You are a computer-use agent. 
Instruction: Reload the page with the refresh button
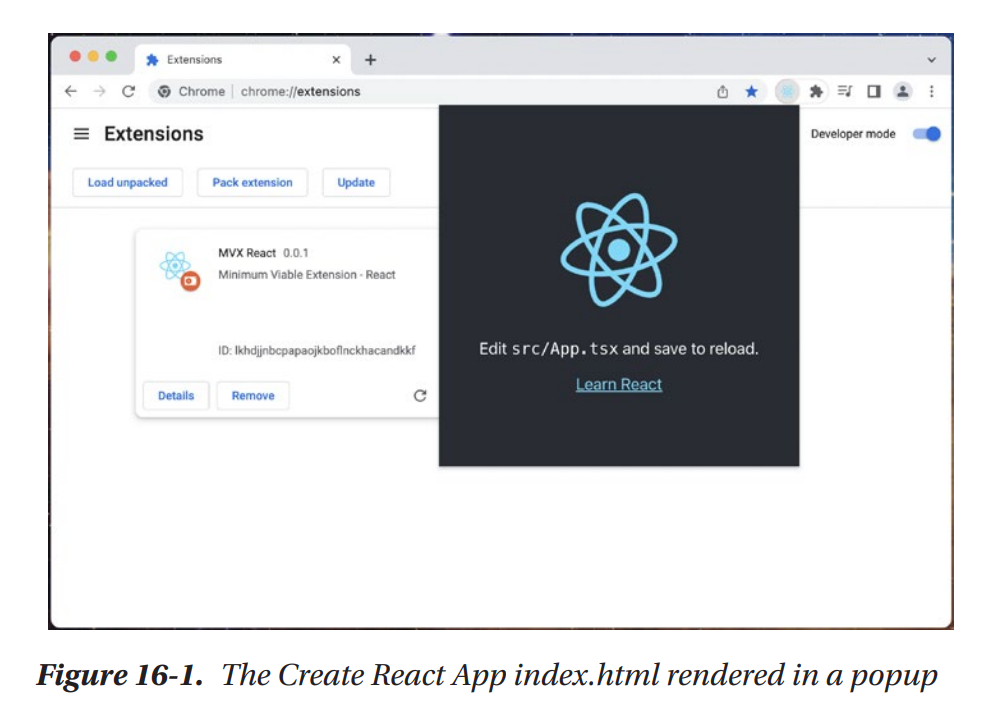[x=128, y=91]
